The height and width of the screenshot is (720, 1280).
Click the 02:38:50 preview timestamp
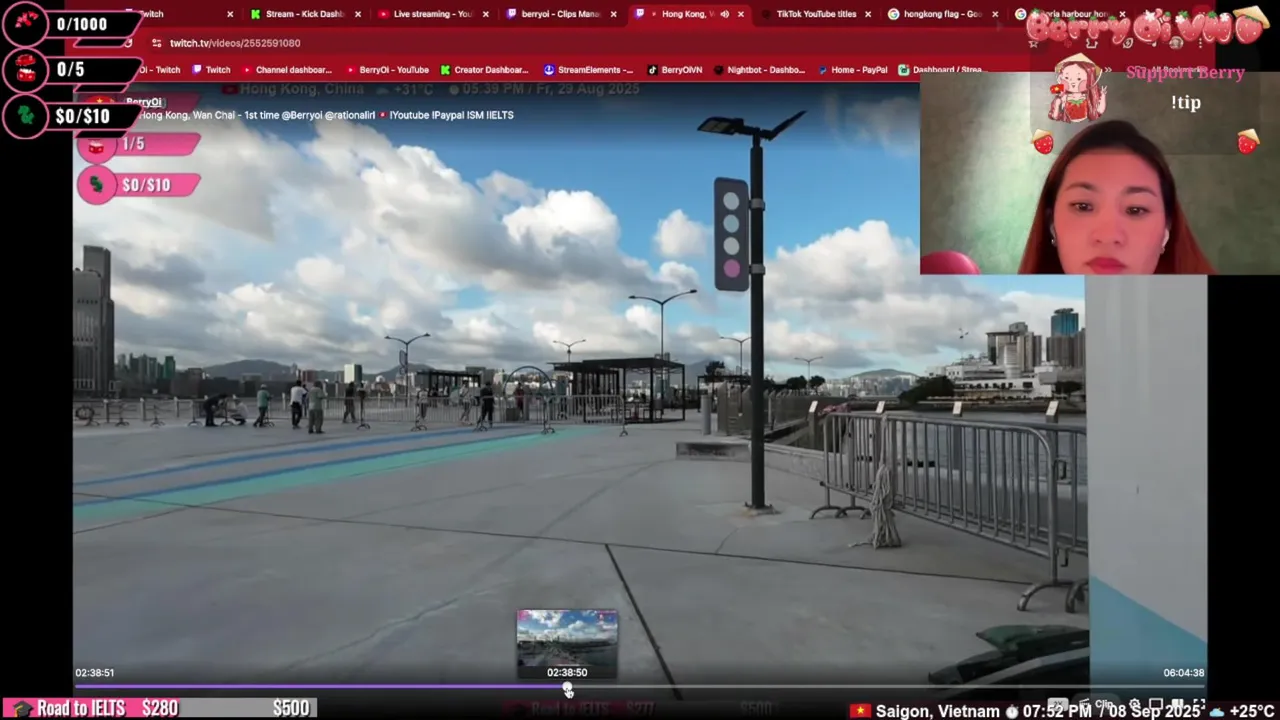tap(567, 673)
